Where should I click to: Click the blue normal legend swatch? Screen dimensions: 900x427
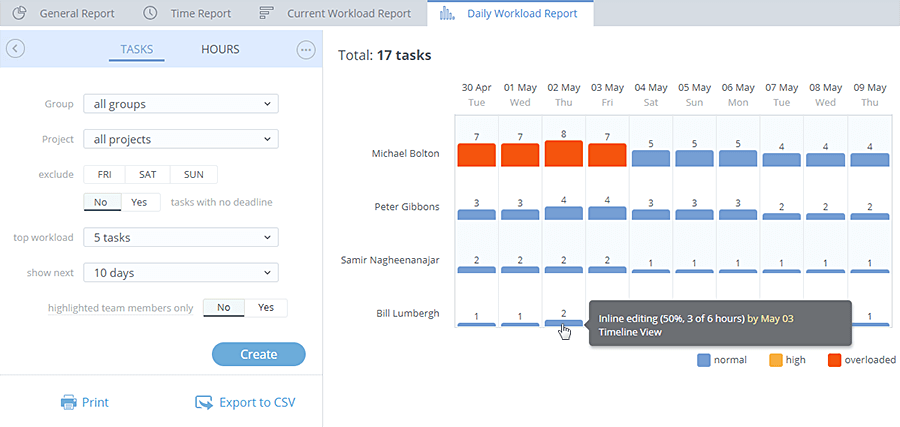704,360
